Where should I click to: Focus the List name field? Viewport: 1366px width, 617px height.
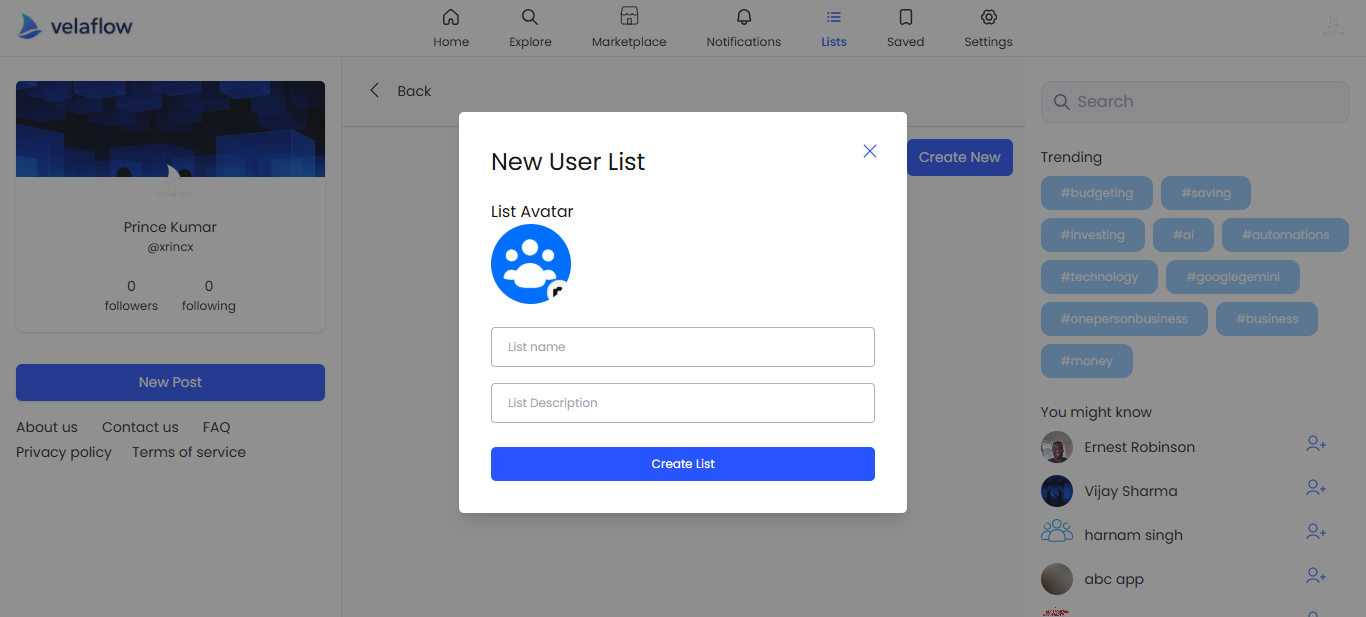coord(682,347)
